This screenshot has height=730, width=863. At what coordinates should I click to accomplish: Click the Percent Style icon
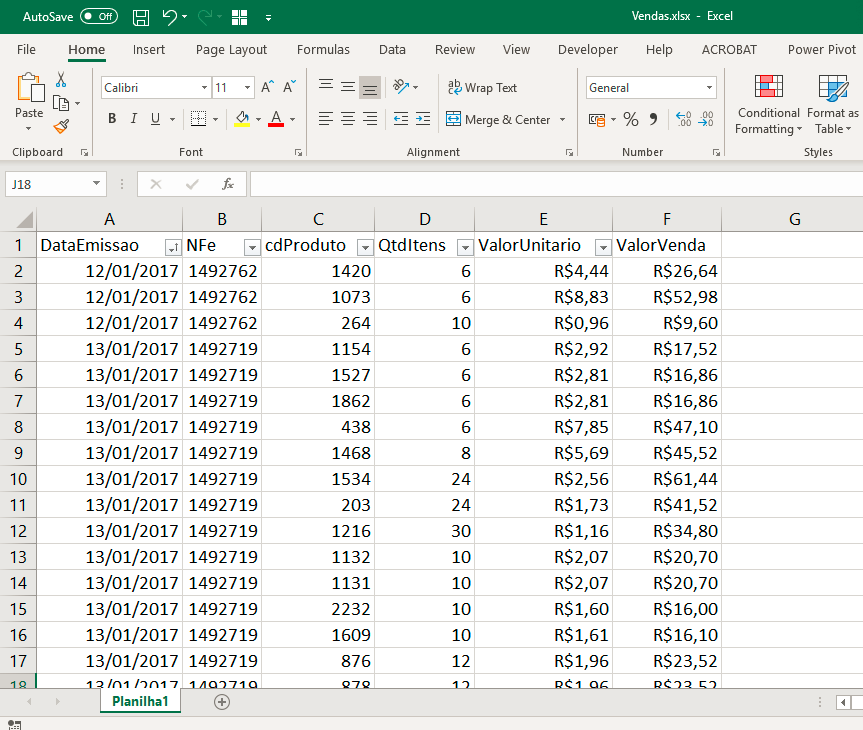[630, 119]
